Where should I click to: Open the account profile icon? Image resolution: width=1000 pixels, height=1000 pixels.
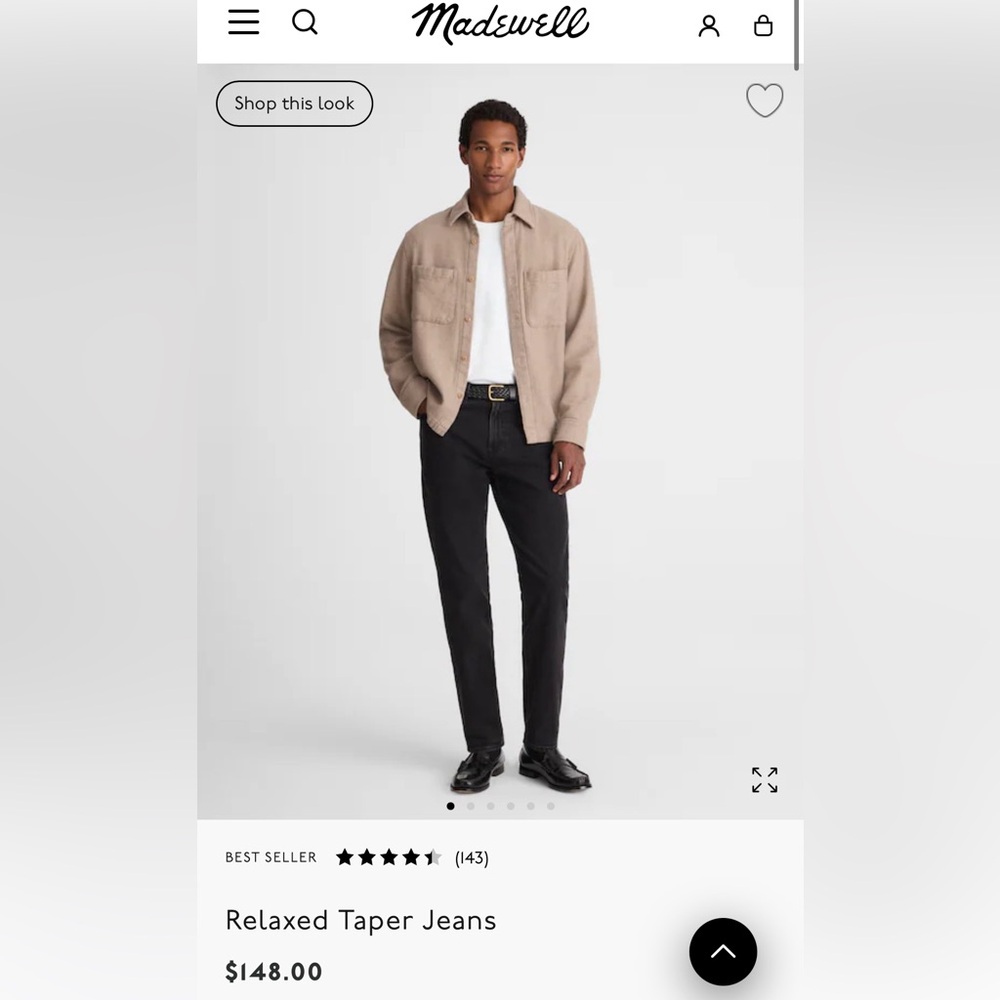point(709,26)
